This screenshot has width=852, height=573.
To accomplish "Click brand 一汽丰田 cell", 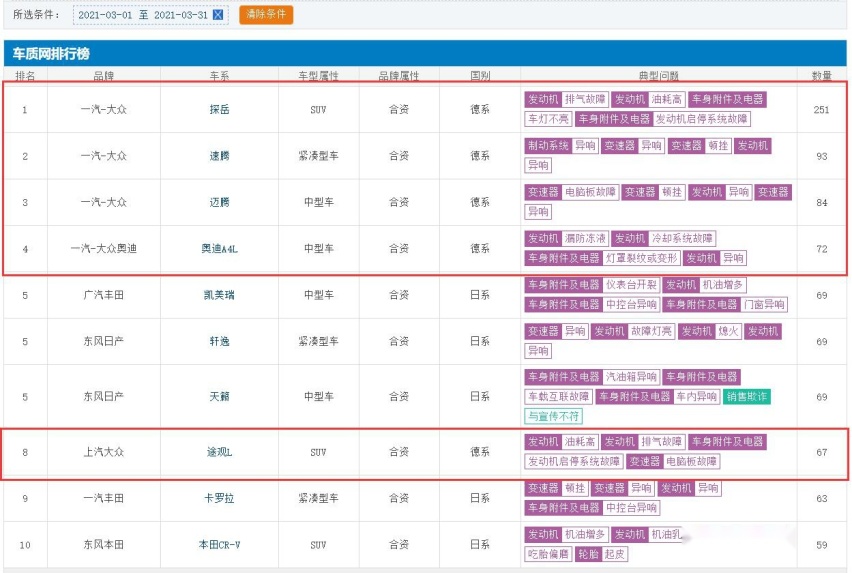I will [103, 498].
